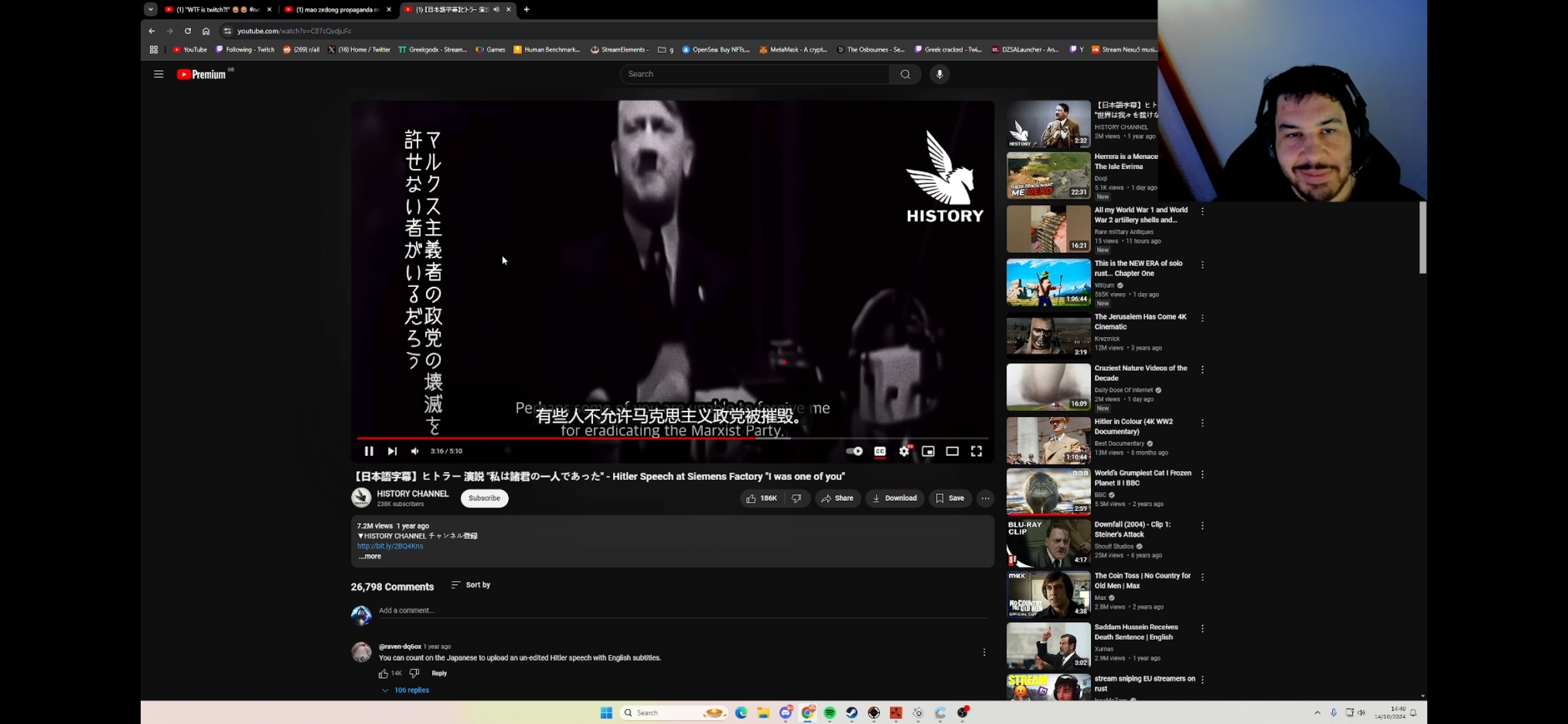Enter fullscreen mode on video
The width and height of the screenshot is (1568, 724).
click(x=976, y=451)
